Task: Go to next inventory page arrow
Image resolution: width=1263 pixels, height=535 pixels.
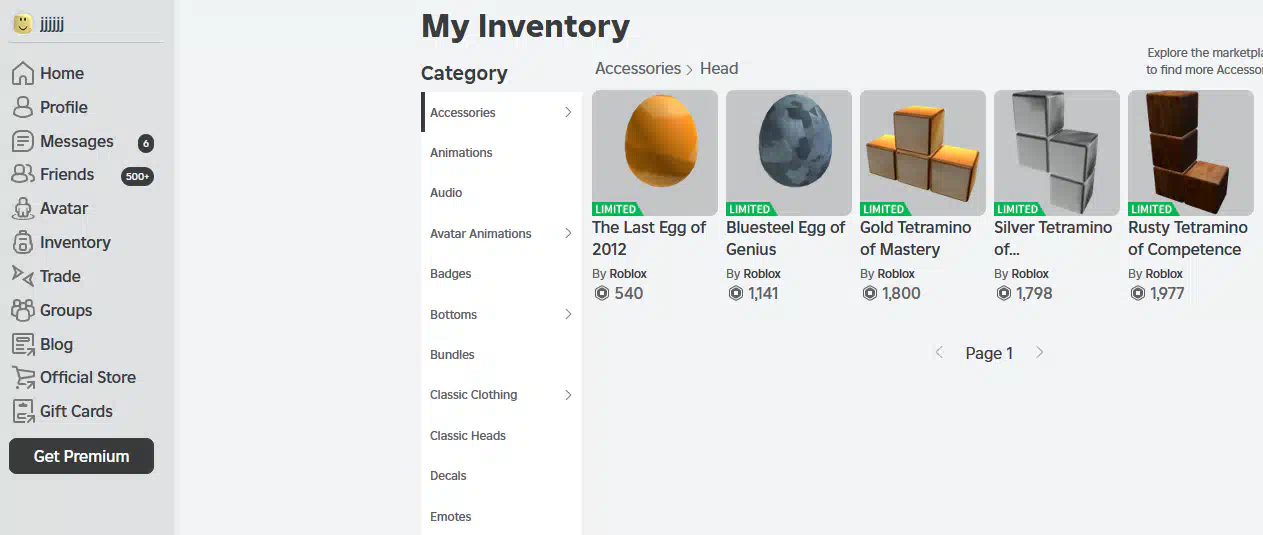Action: point(1040,353)
